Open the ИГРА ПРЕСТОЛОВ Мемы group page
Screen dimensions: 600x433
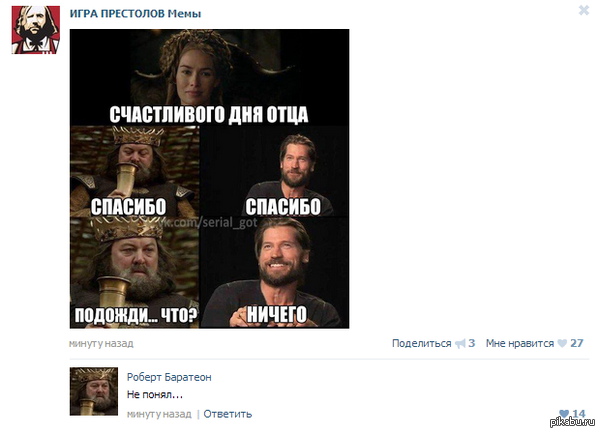click(x=135, y=14)
